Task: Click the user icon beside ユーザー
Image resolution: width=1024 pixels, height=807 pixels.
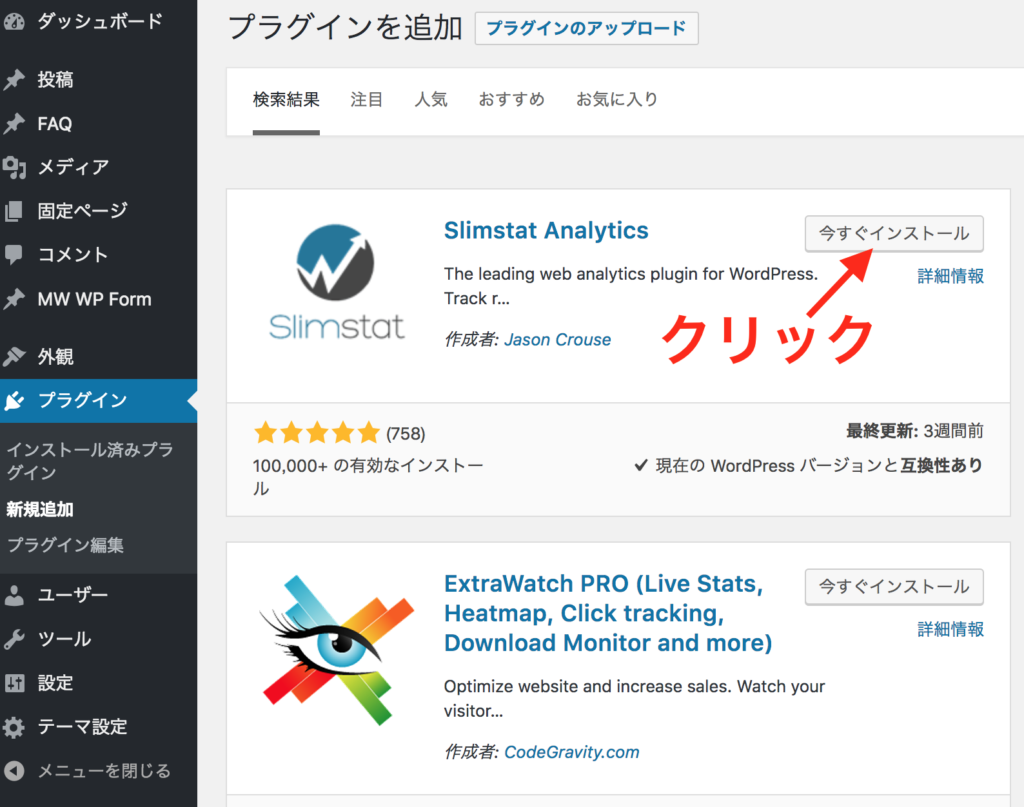Action: pos(14,596)
